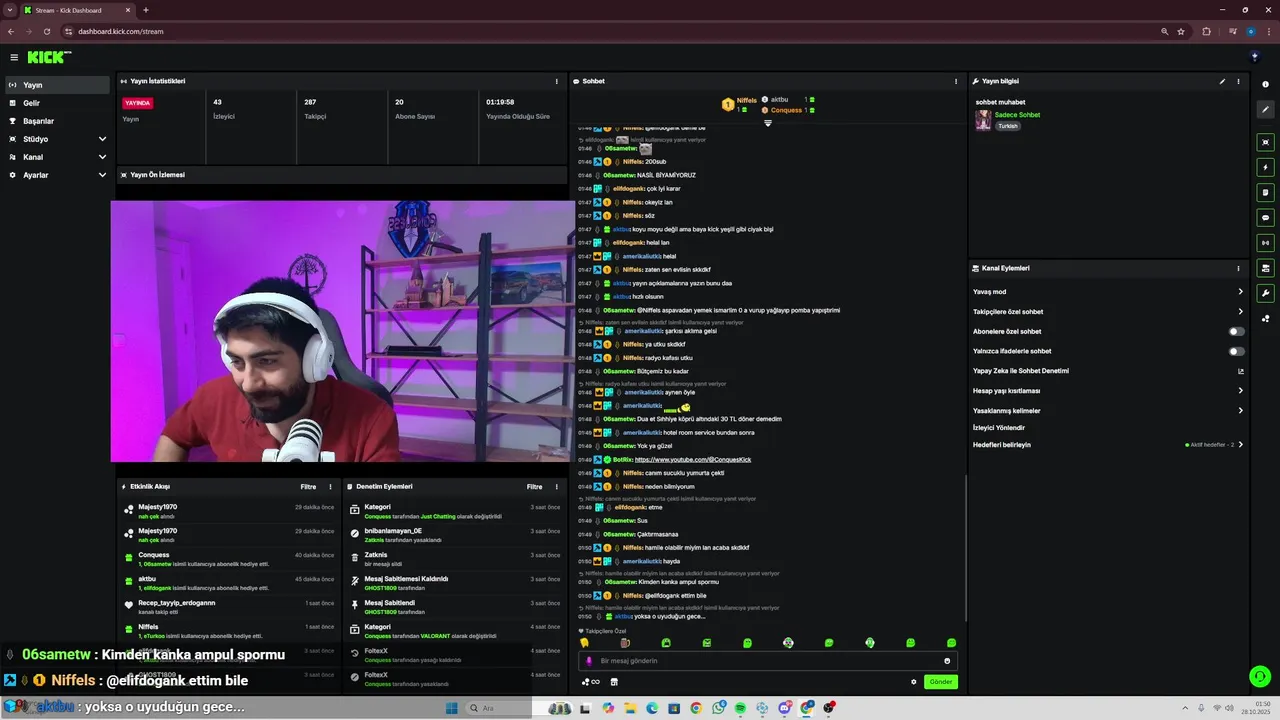
Task: Toggle the wrench icon in the right sidebar
Action: coord(1265,293)
